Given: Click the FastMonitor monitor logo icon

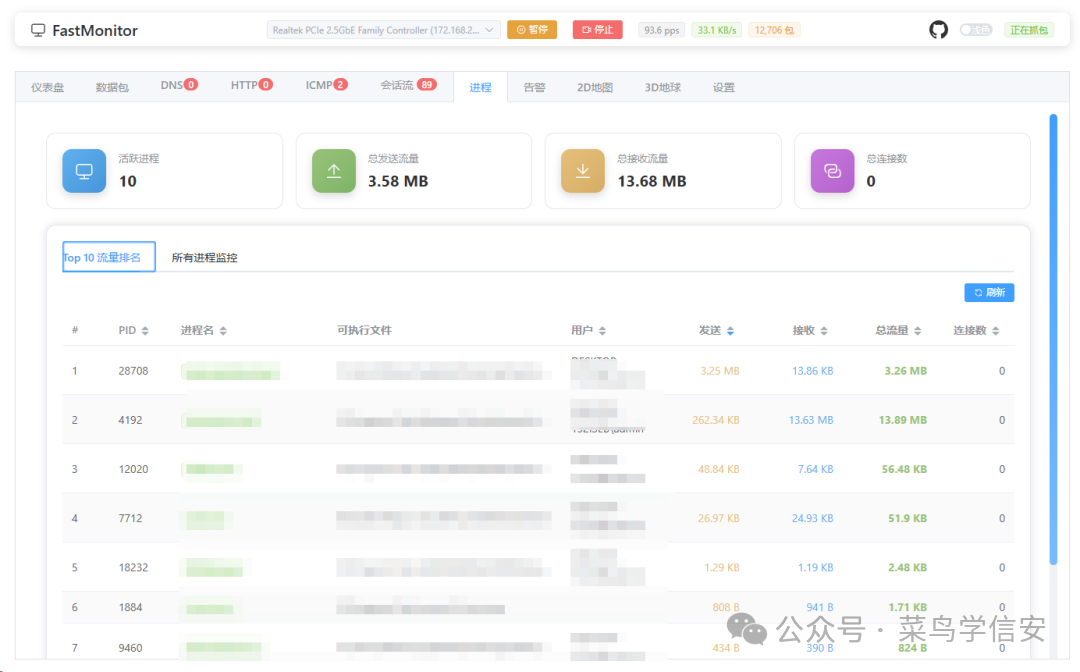Looking at the screenshot, I should point(38,30).
